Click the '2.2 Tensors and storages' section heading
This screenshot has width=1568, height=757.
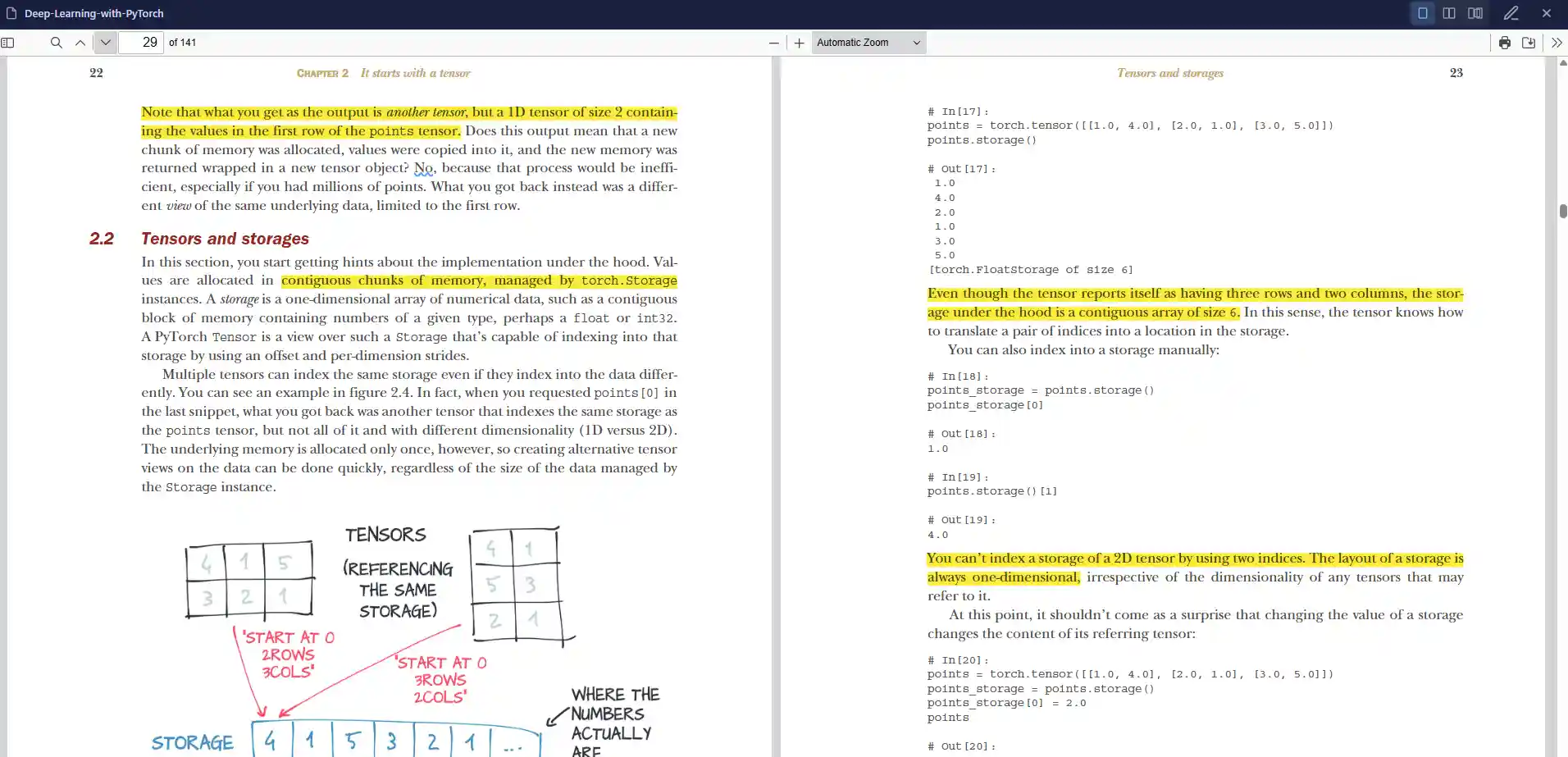pos(199,239)
